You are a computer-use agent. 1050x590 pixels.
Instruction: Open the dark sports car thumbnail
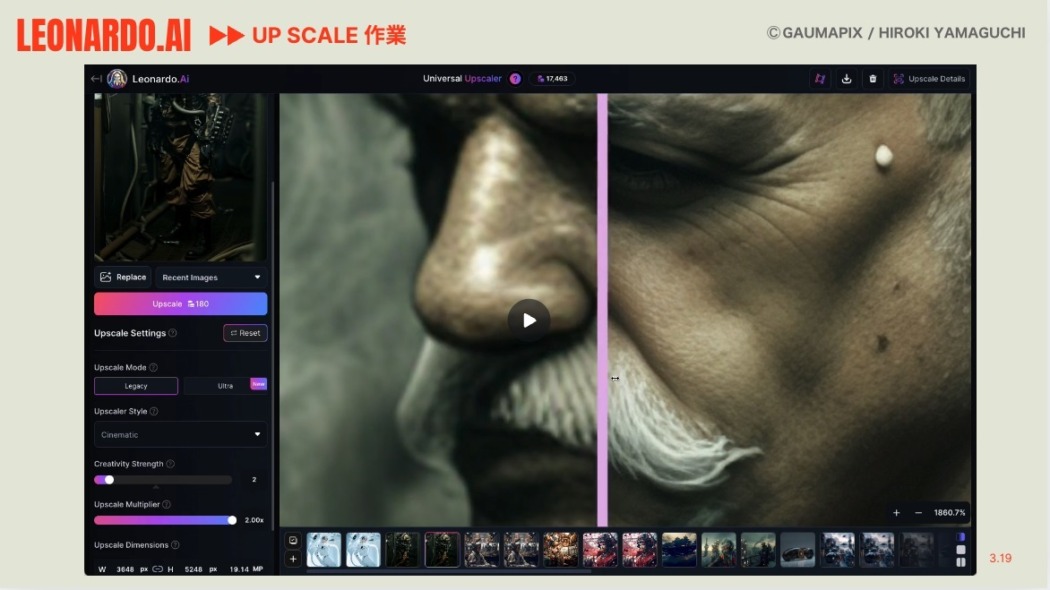pyautogui.click(x=798, y=550)
